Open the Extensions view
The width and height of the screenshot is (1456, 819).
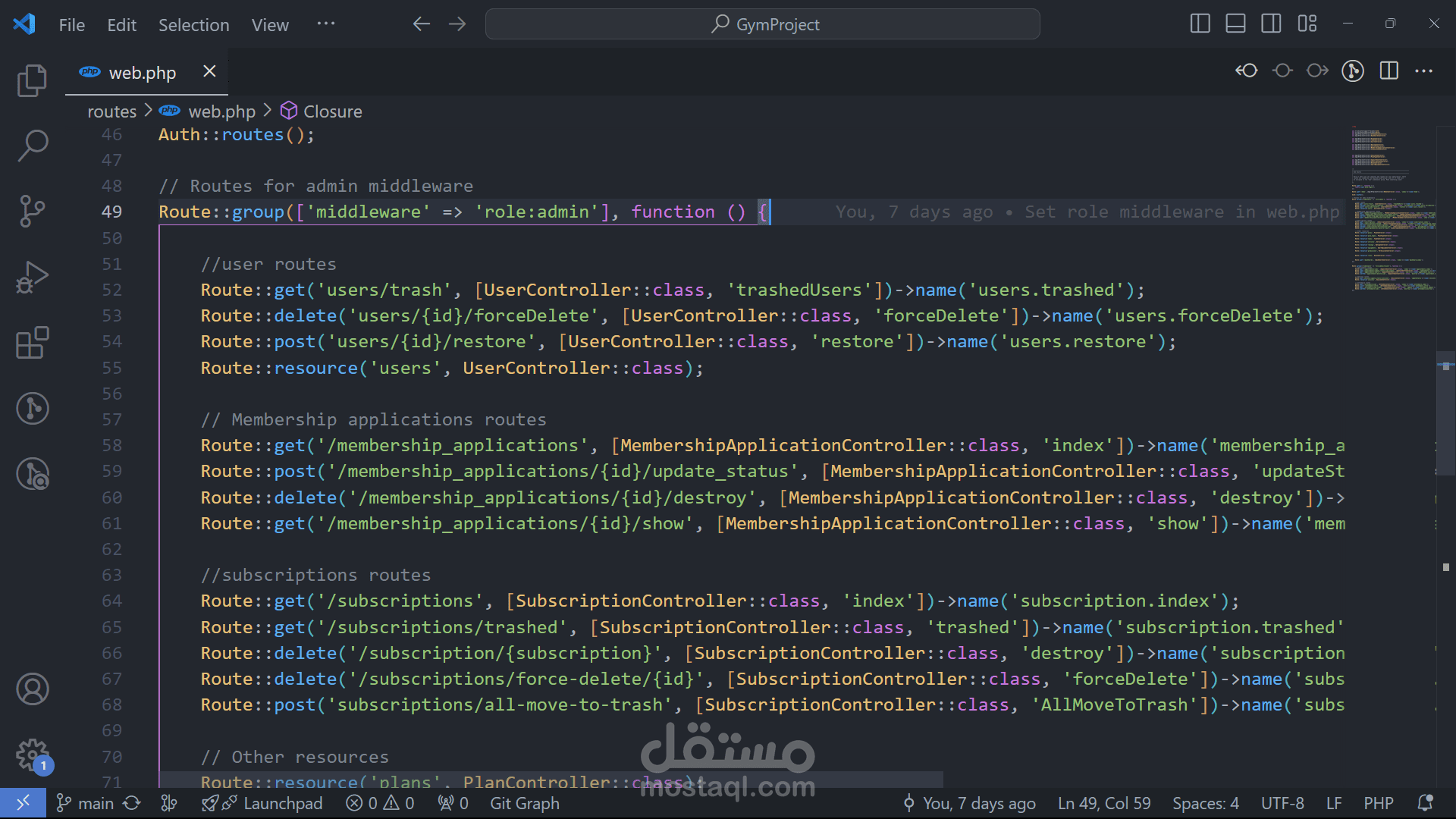click(32, 343)
